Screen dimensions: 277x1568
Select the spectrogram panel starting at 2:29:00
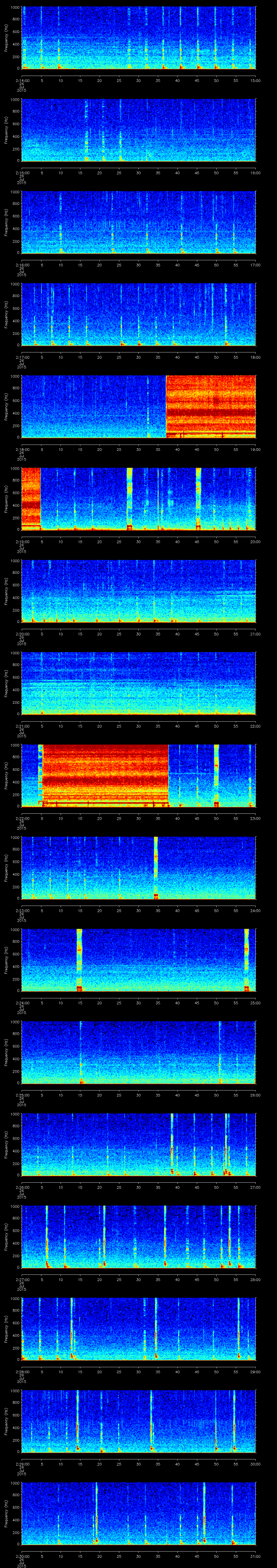click(x=139, y=1421)
